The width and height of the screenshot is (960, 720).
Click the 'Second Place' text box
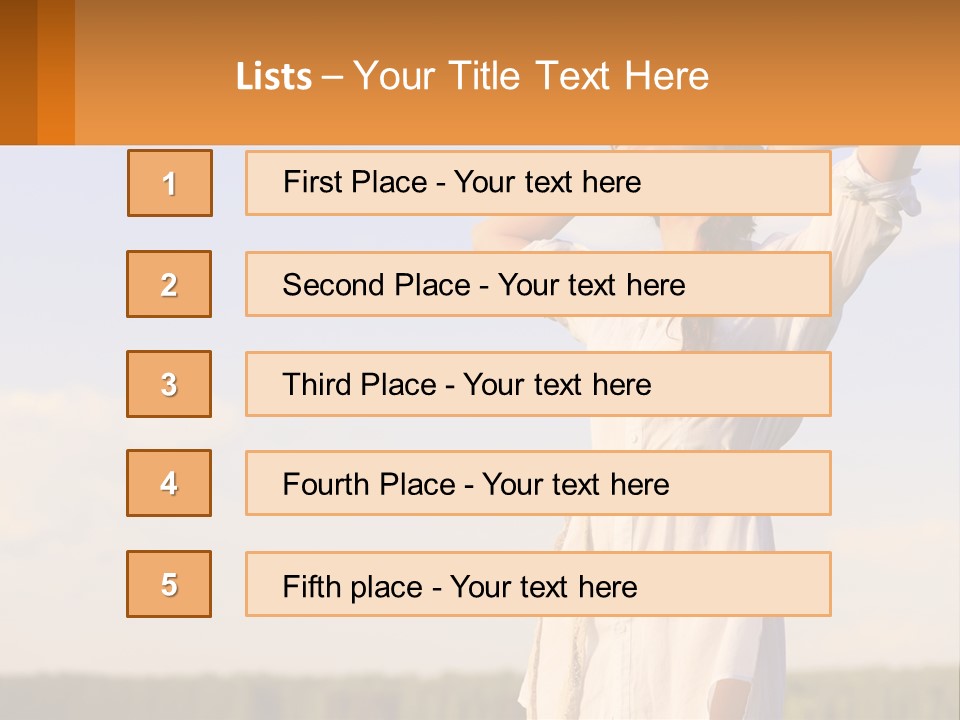coord(538,284)
